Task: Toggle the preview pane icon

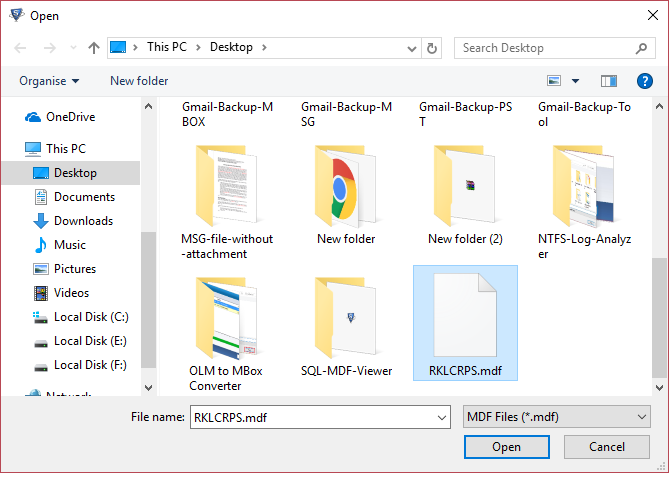Action: tap(609, 81)
